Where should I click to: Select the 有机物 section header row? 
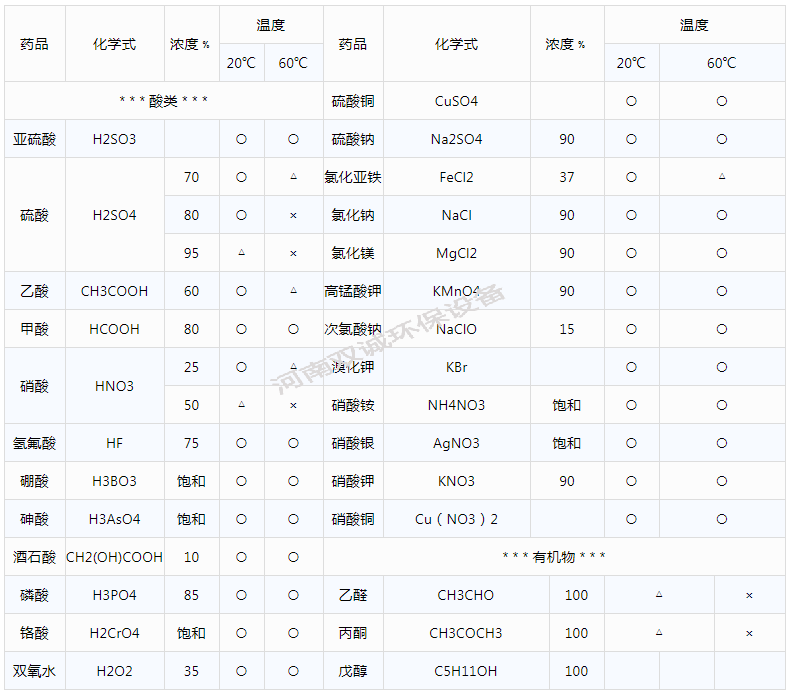(554, 558)
